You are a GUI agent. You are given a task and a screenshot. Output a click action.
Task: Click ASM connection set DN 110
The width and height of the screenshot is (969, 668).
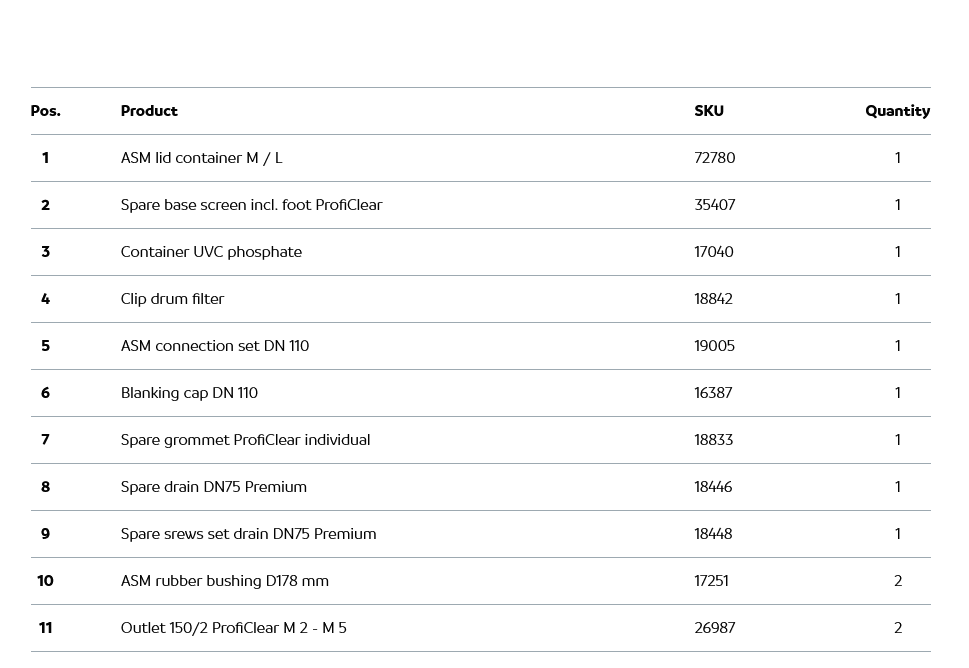coord(215,346)
